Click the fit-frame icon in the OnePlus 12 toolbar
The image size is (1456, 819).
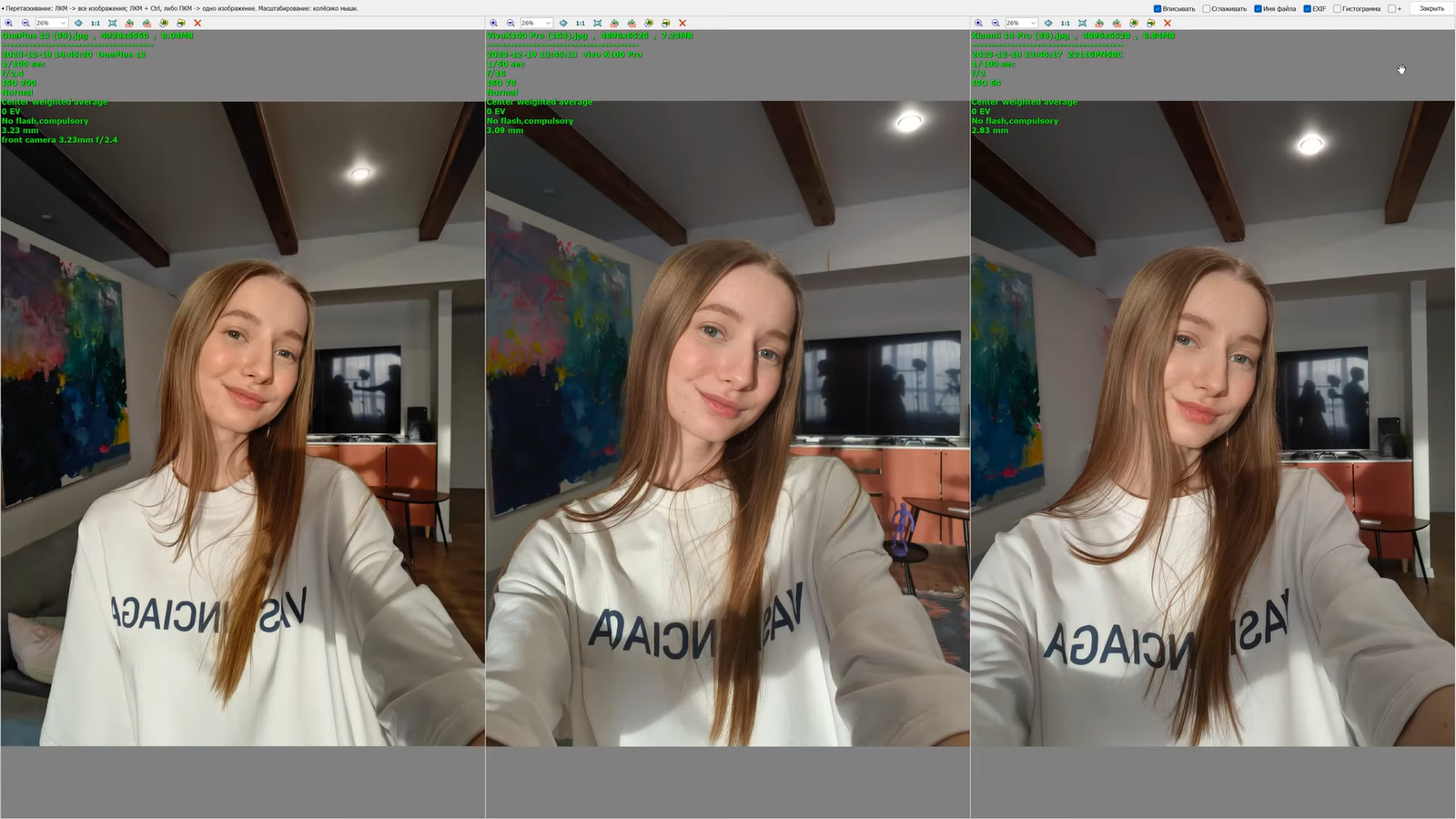coord(113,23)
